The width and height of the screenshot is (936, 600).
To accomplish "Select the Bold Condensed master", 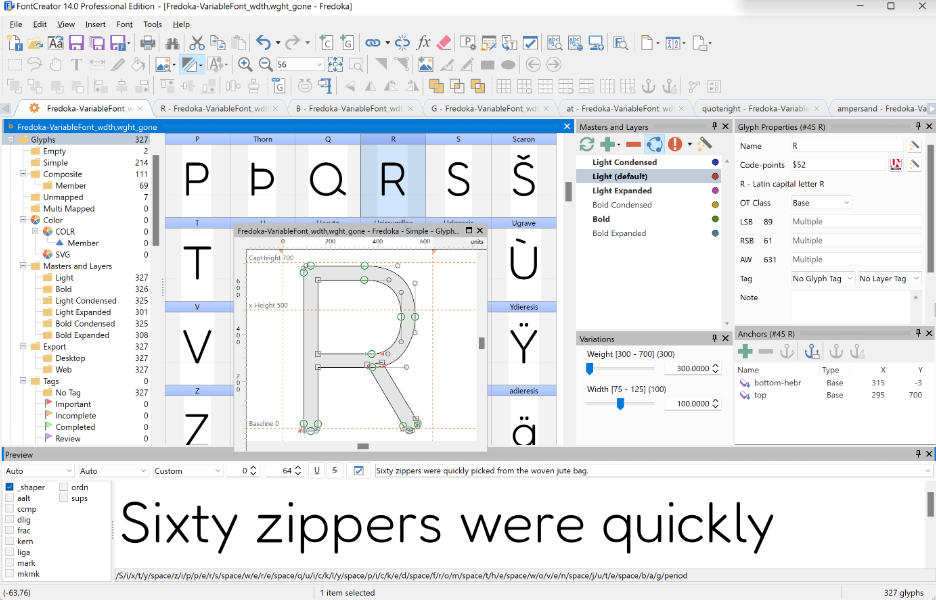I will (x=621, y=205).
